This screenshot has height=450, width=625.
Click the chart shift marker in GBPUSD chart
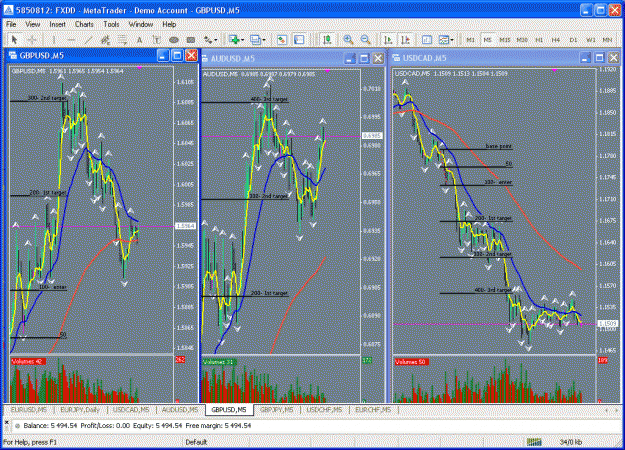140,68
